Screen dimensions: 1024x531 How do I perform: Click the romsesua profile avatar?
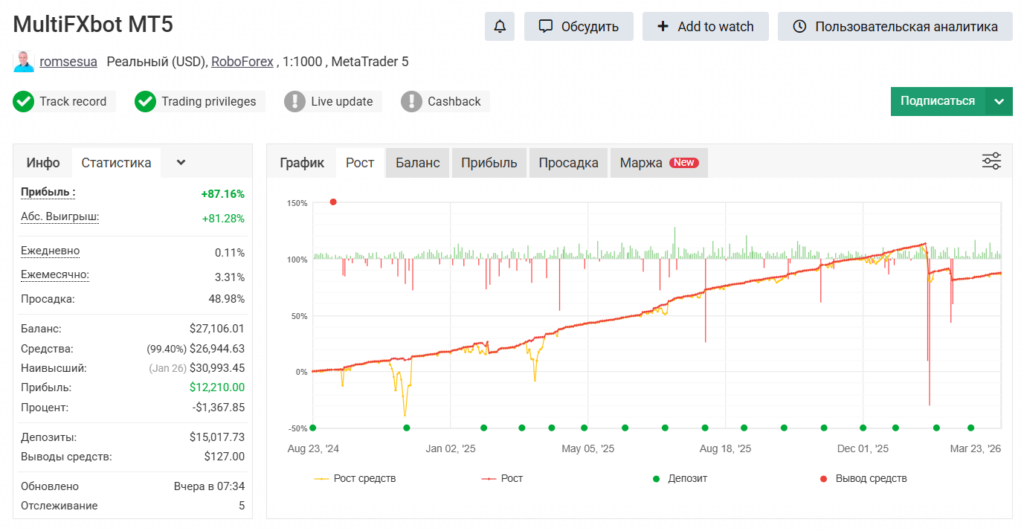tap(23, 62)
